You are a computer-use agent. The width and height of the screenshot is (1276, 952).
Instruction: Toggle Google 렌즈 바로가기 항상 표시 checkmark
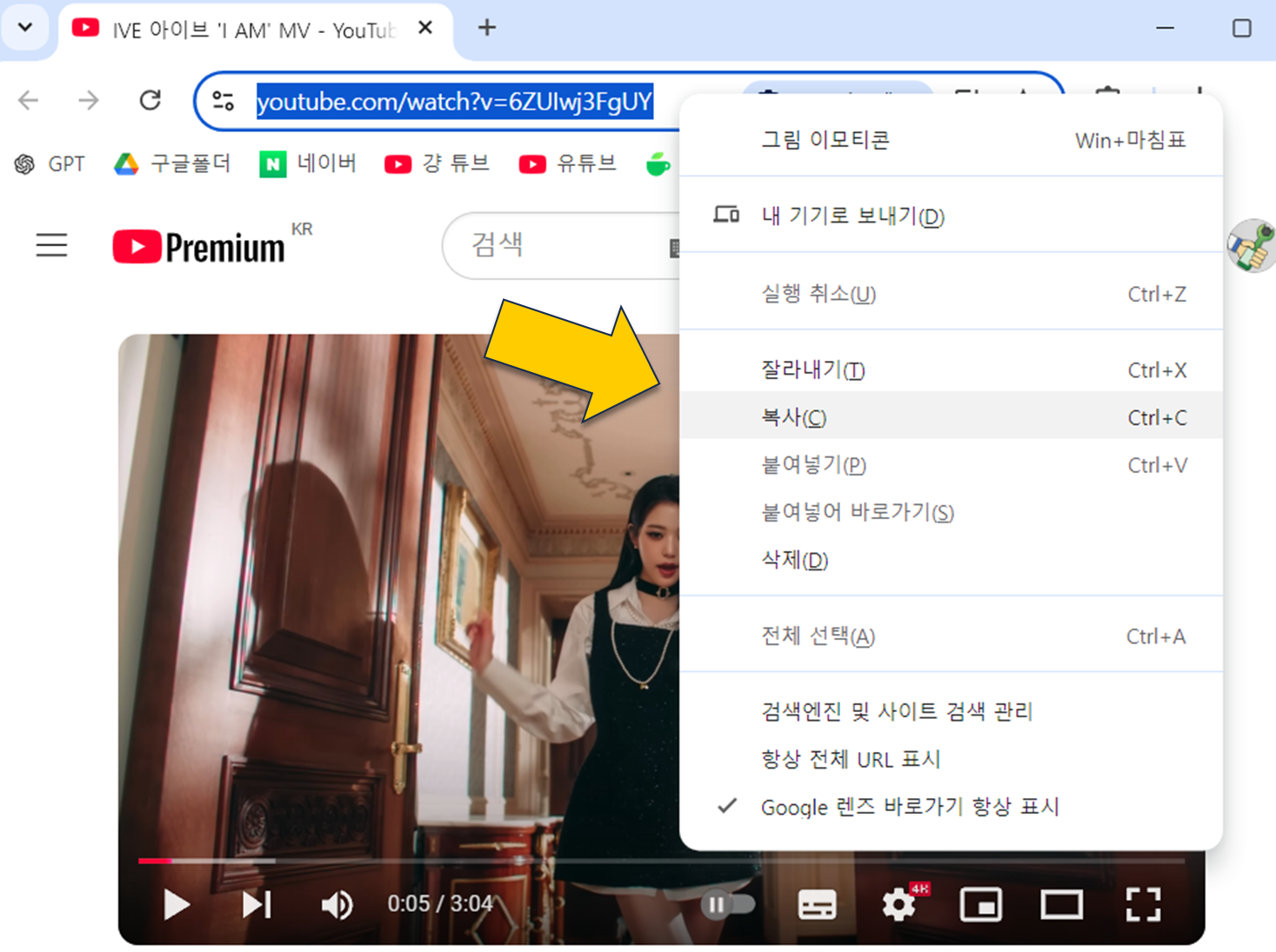(951, 807)
